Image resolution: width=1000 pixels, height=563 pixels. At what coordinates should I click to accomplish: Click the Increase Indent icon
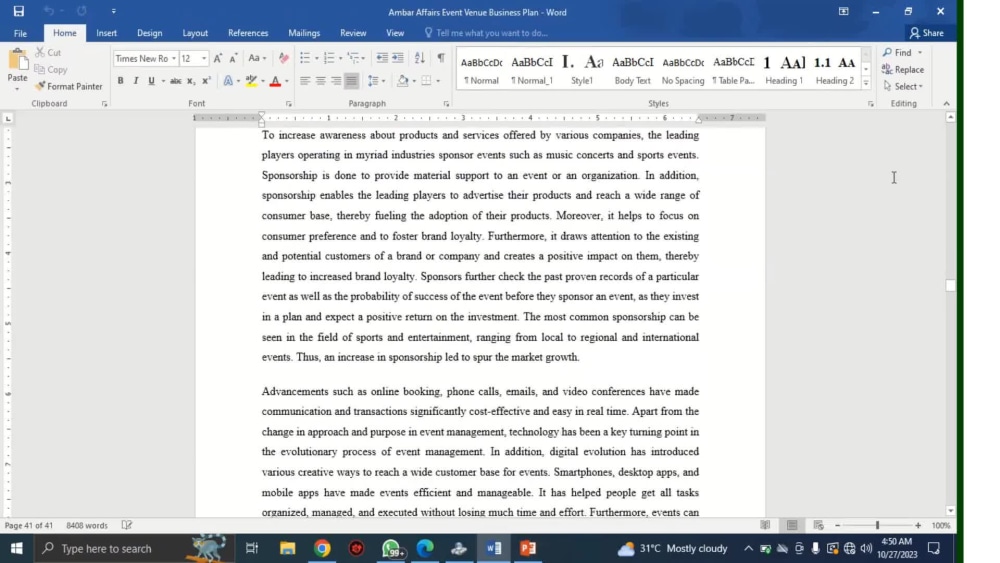tap(398, 58)
